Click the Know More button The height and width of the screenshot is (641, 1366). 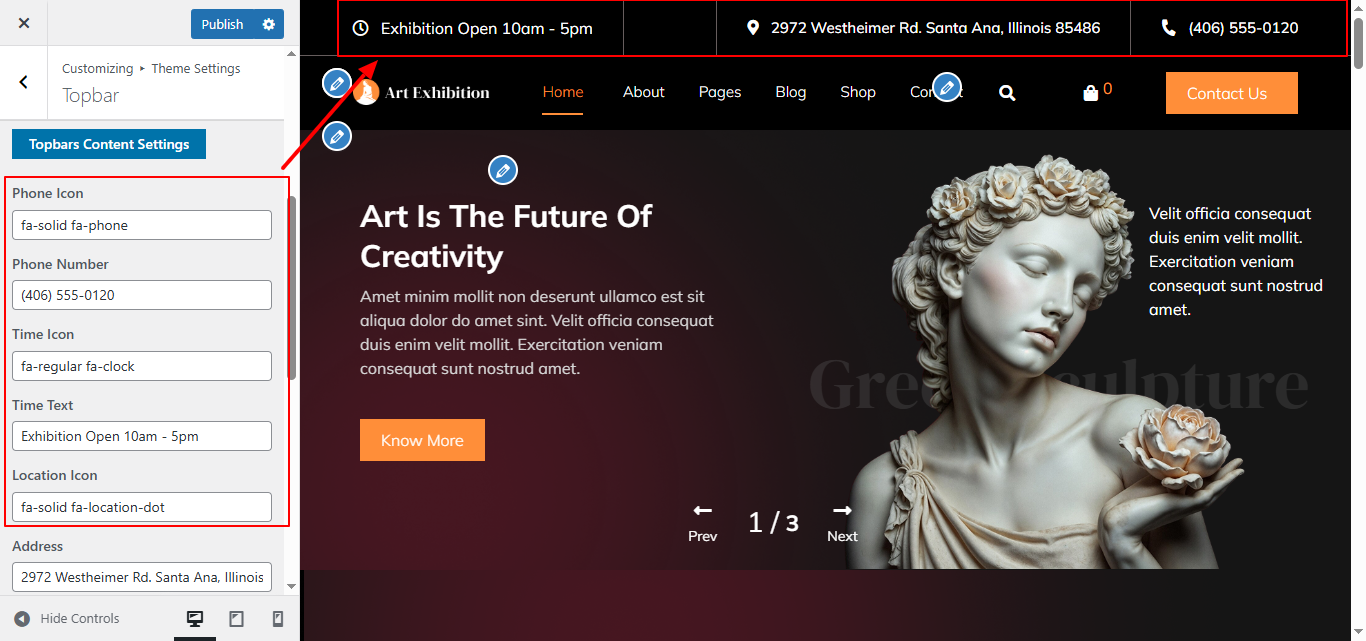tap(422, 440)
